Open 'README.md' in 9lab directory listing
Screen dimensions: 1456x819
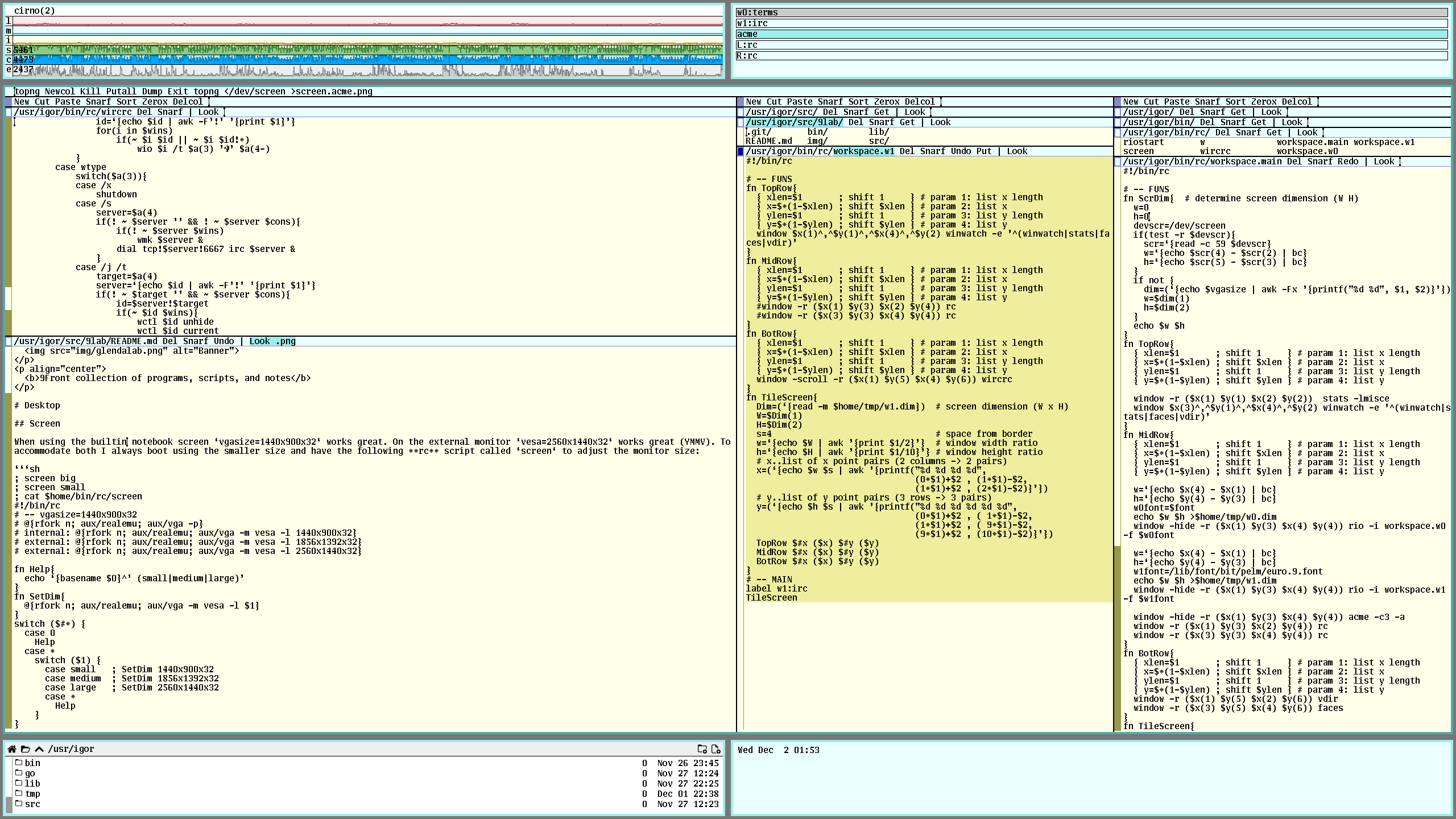[769, 141]
